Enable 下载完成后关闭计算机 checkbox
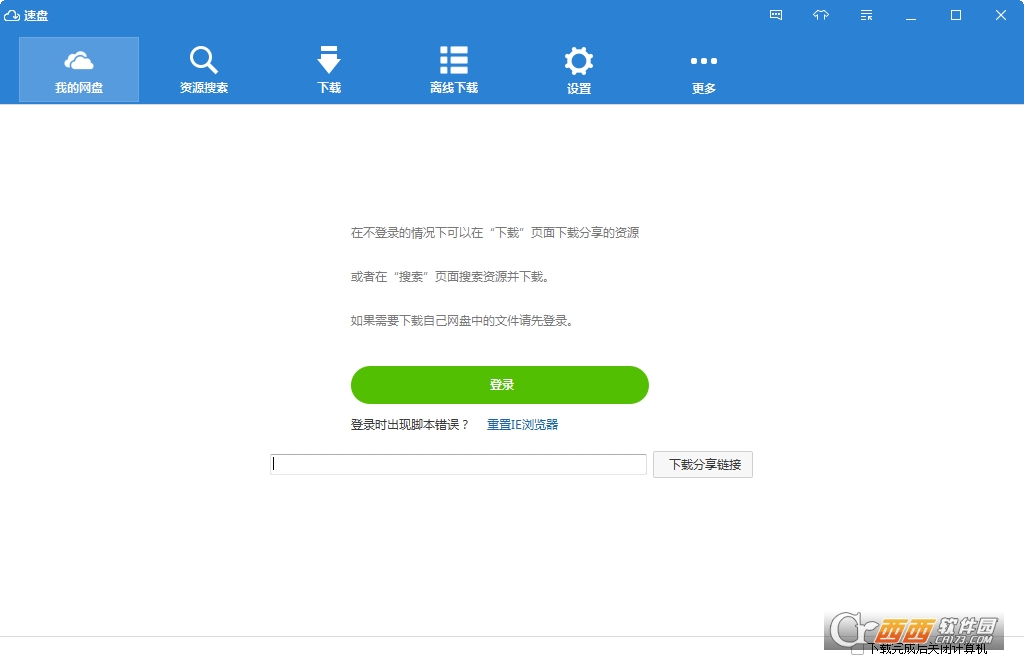 coord(857,649)
